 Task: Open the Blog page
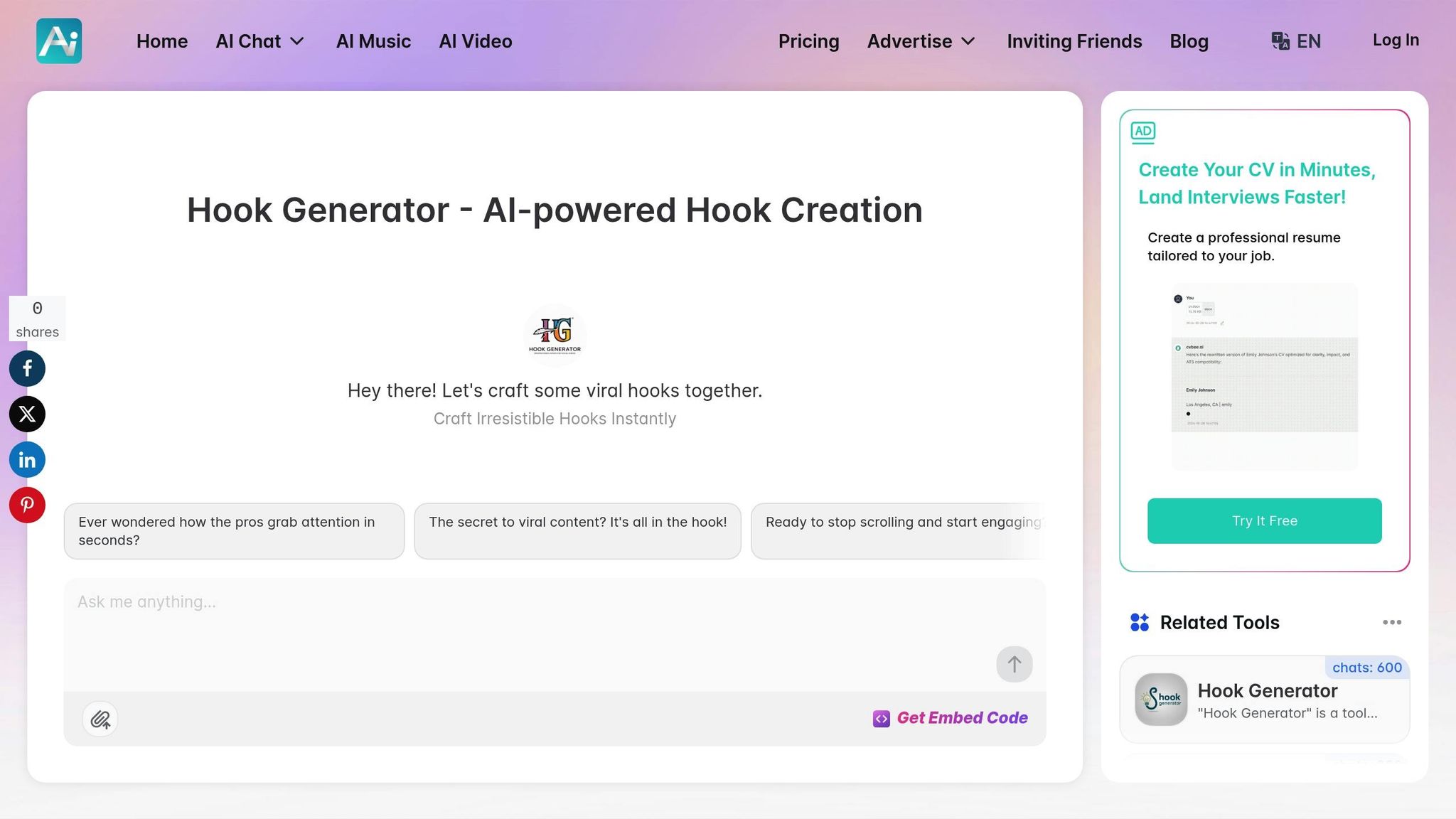(1189, 41)
